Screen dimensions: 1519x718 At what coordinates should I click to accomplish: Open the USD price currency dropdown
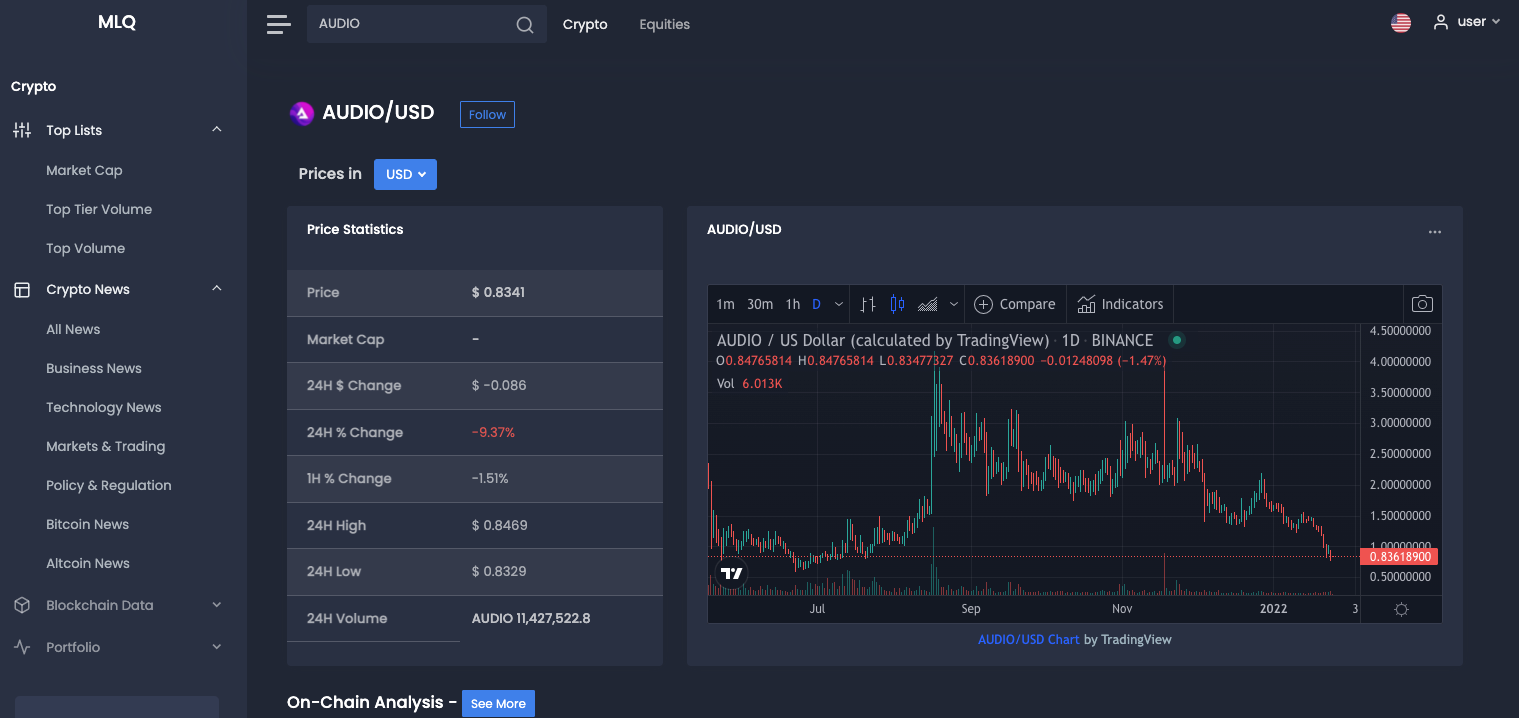pyautogui.click(x=405, y=174)
